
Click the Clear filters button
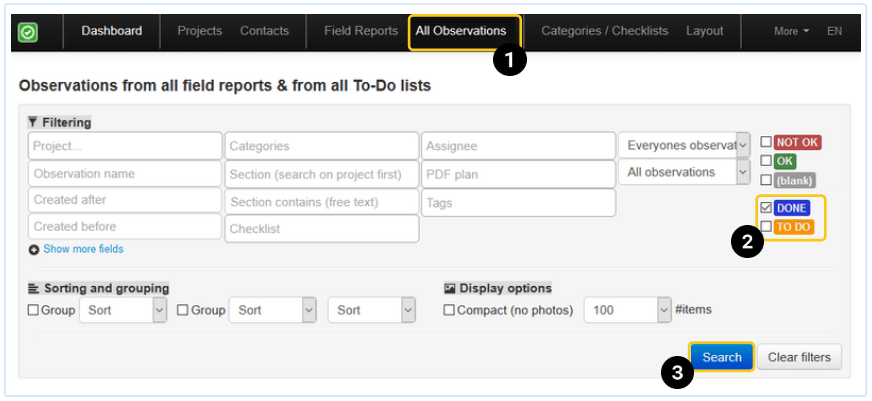tap(799, 357)
